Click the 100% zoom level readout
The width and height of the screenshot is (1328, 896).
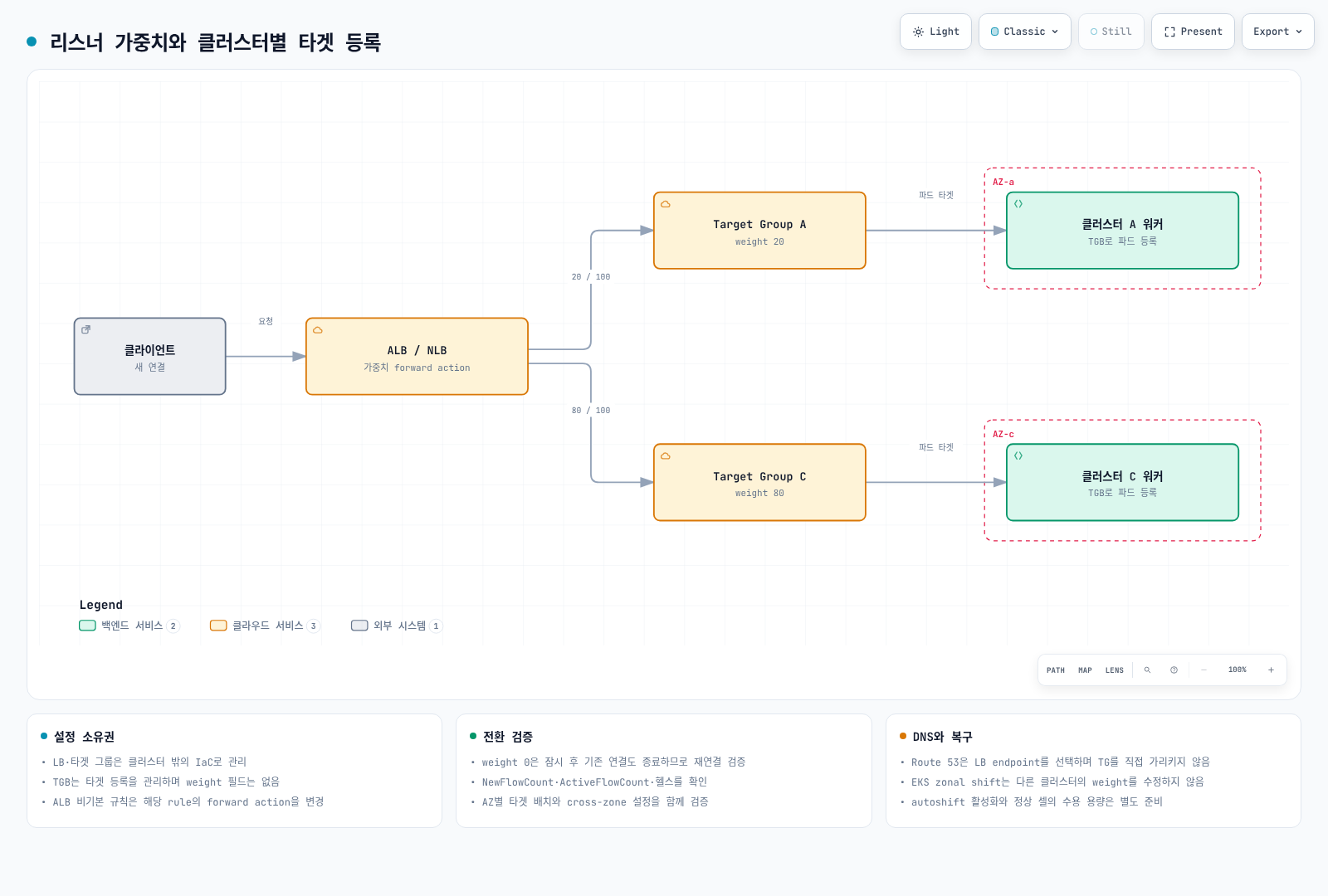pyautogui.click(x=1238, y=670)
